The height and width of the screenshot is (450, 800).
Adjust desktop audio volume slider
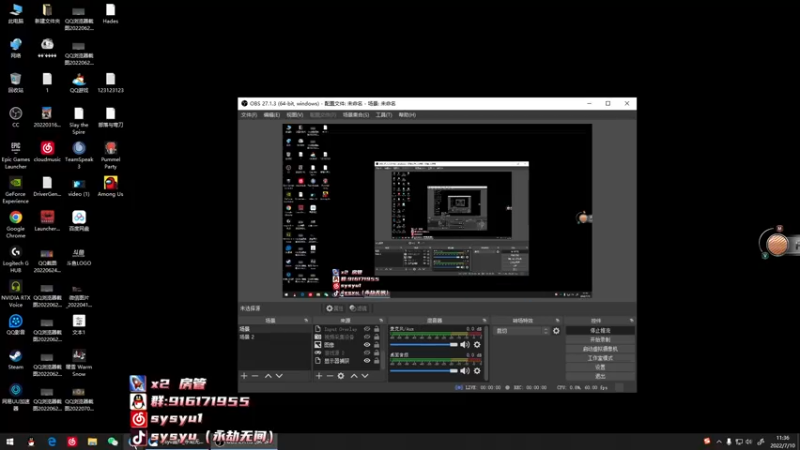coord(423,371)
